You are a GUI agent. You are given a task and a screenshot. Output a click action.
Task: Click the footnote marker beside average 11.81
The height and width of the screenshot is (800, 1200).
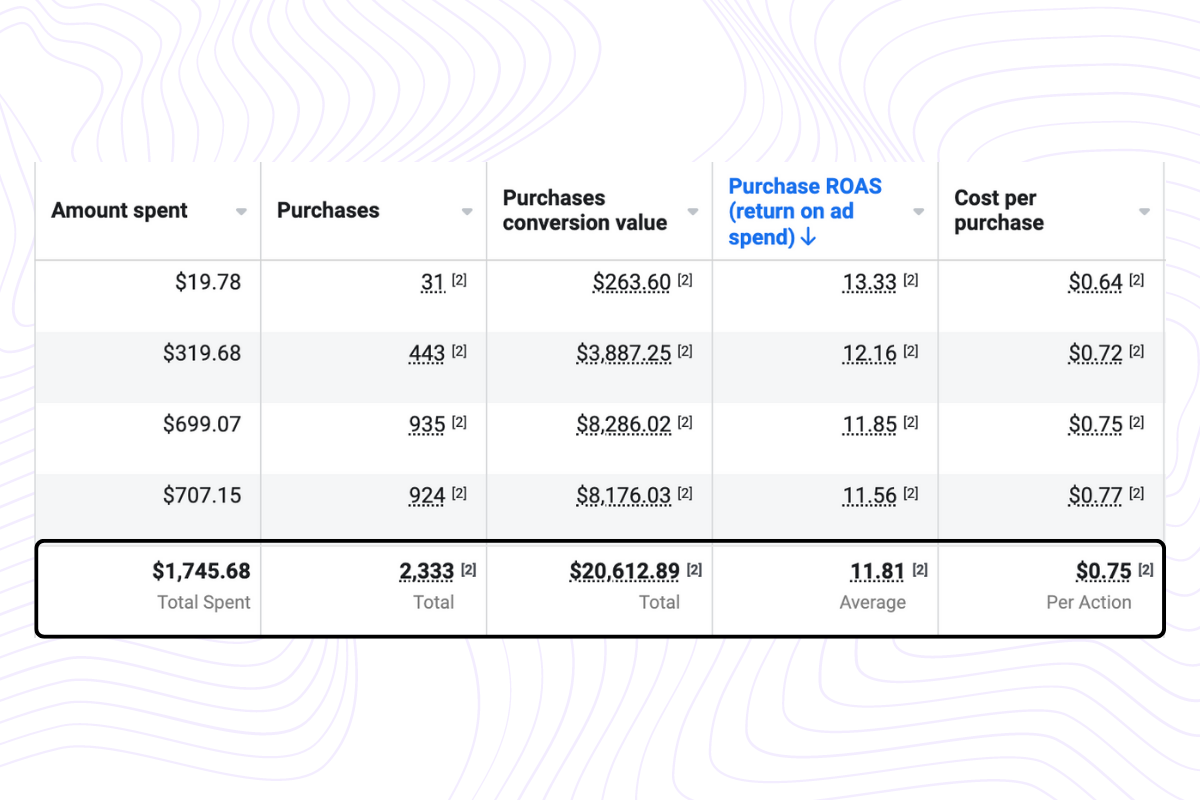921,570
